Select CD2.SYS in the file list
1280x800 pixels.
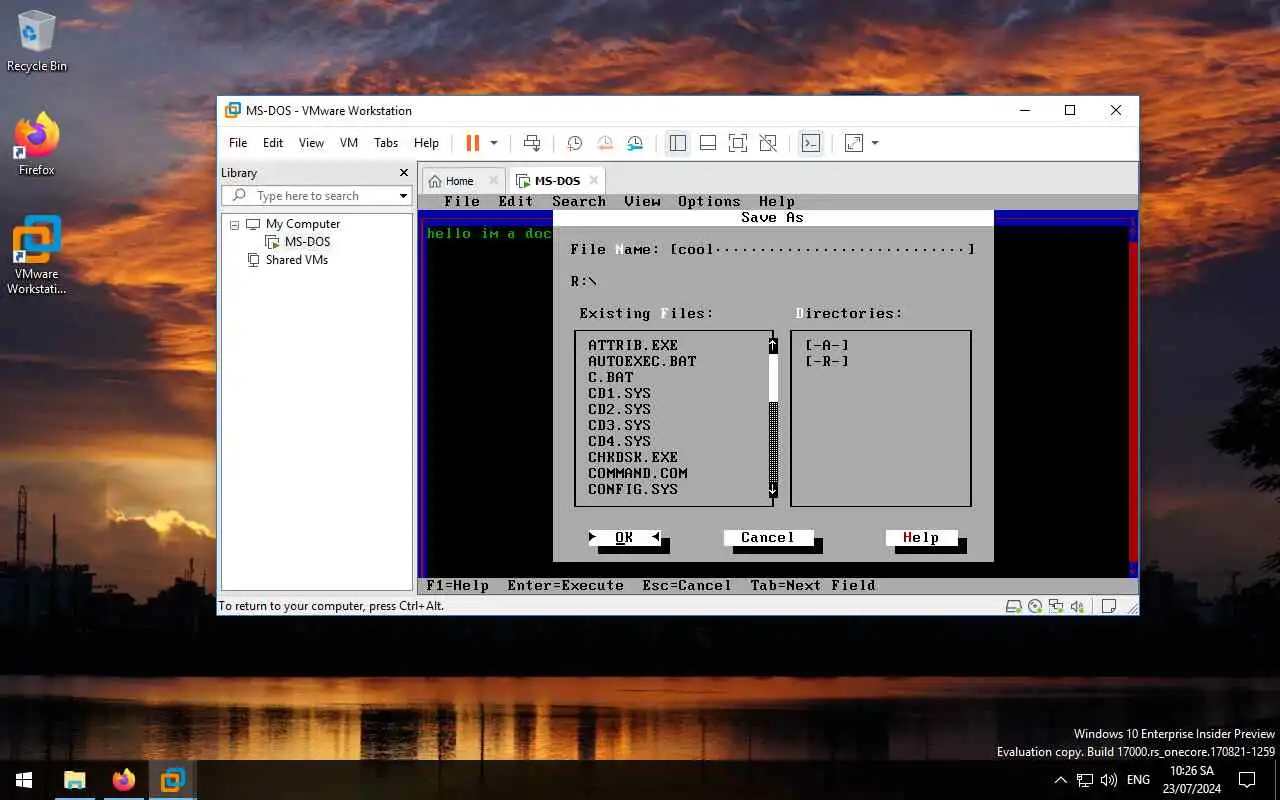(x=619, y=409)
